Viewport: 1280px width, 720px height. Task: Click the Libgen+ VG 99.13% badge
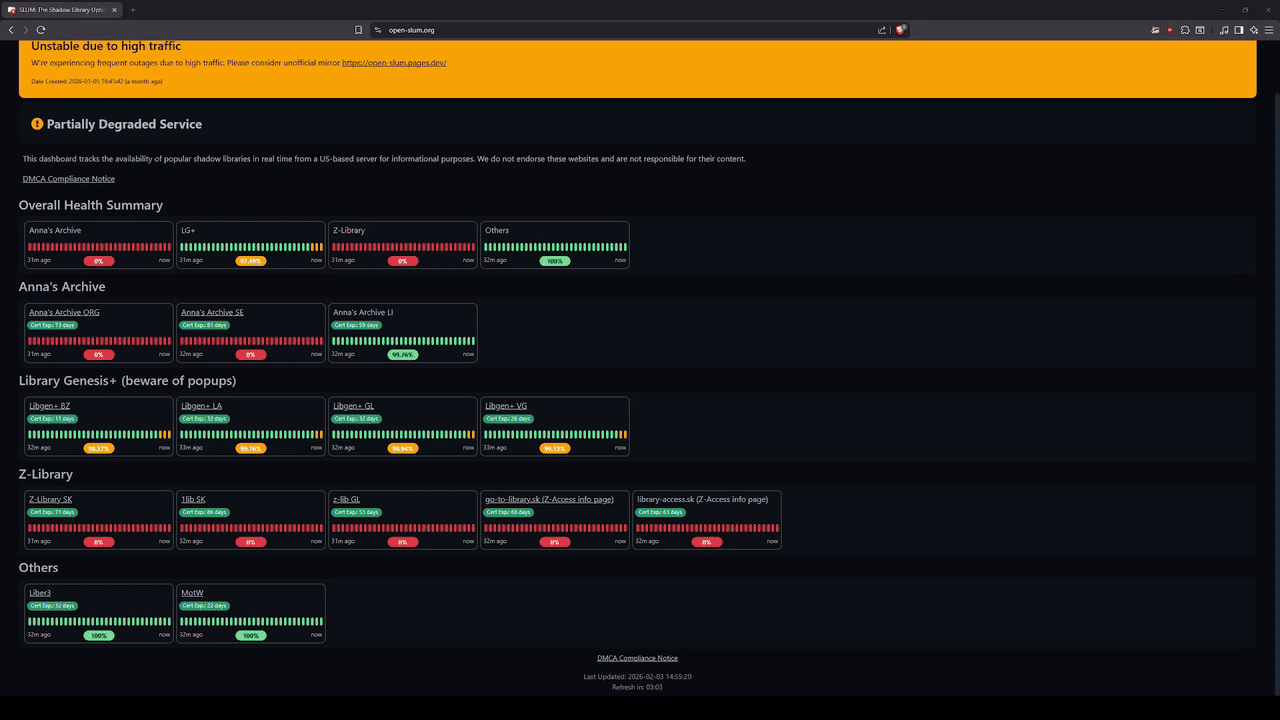click(555, 449)
